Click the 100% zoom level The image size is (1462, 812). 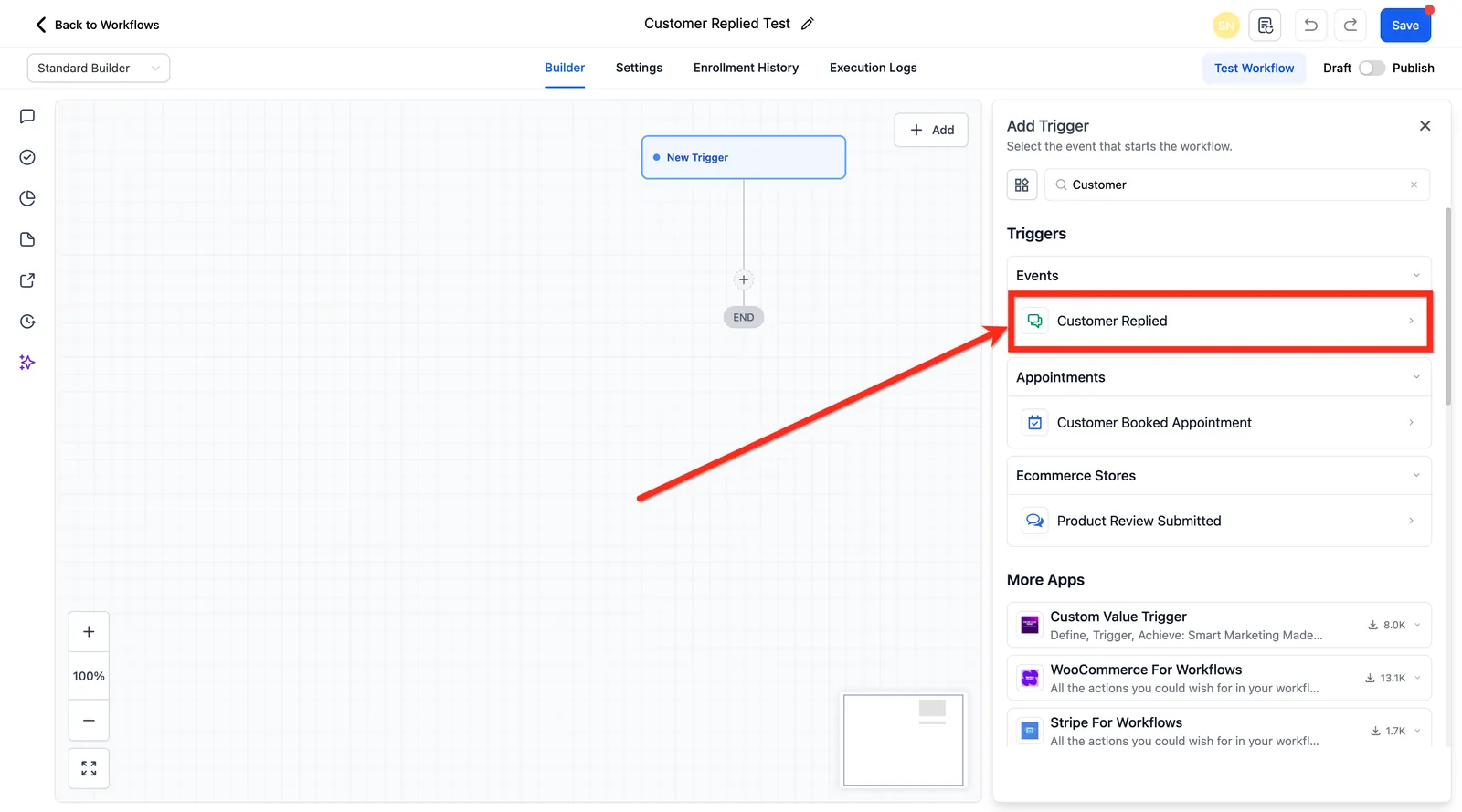tap(89, 676)
